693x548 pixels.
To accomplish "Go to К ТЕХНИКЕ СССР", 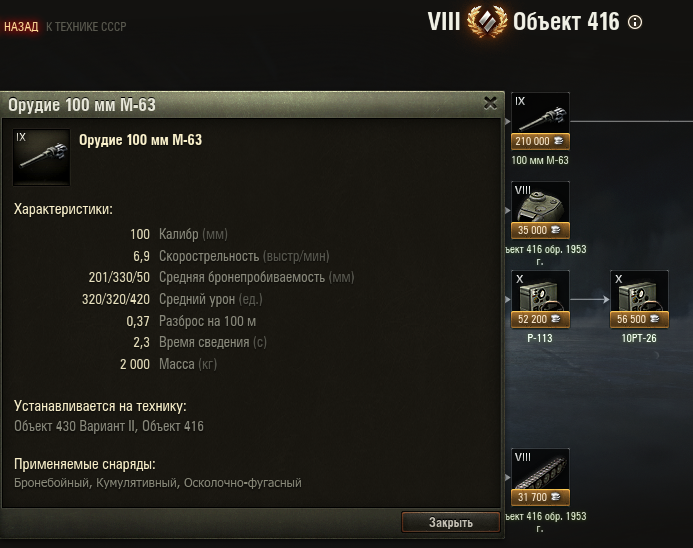I will (x=86, y=27).
